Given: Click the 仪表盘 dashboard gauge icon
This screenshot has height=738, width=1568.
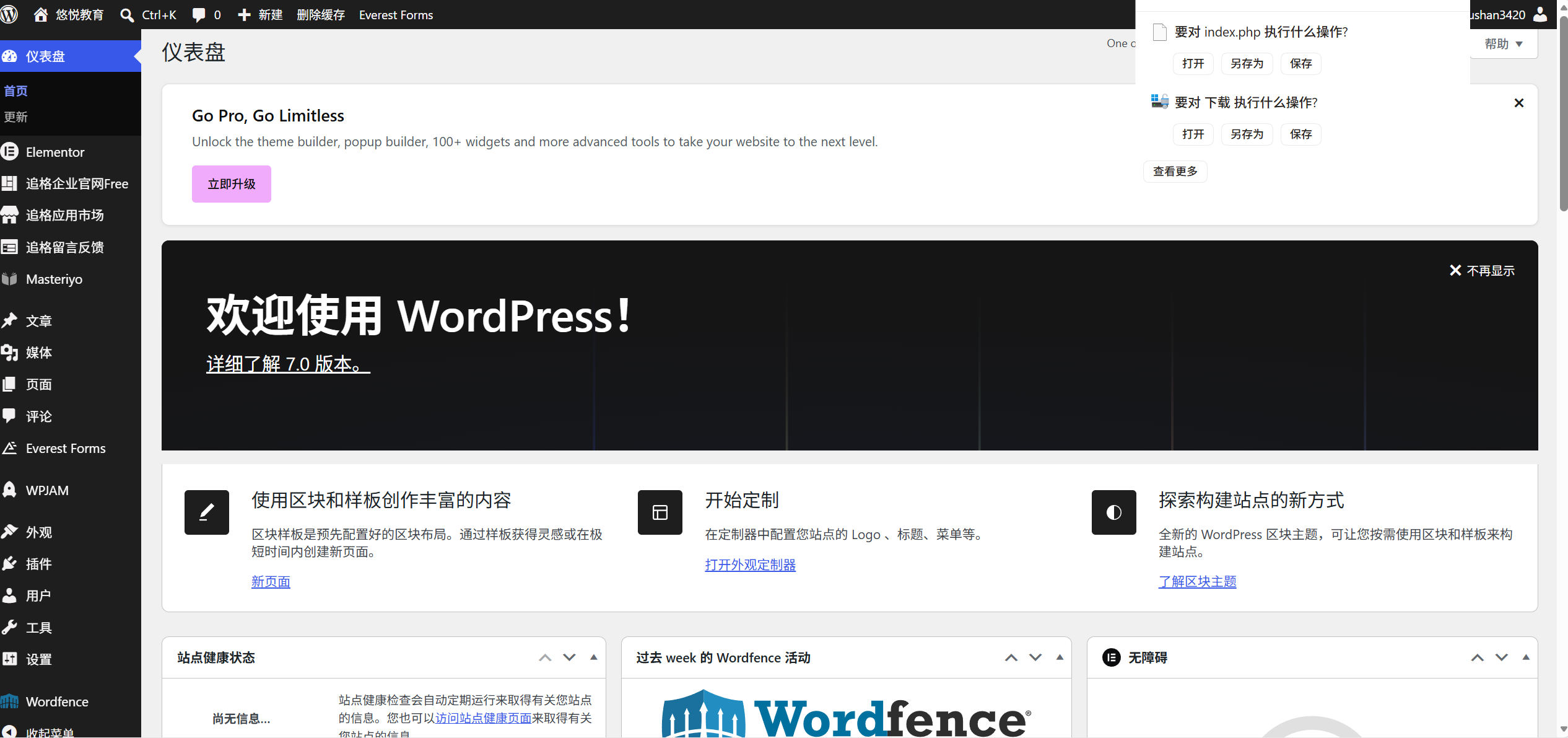Looking at the screenshot, I should (9, 56).
